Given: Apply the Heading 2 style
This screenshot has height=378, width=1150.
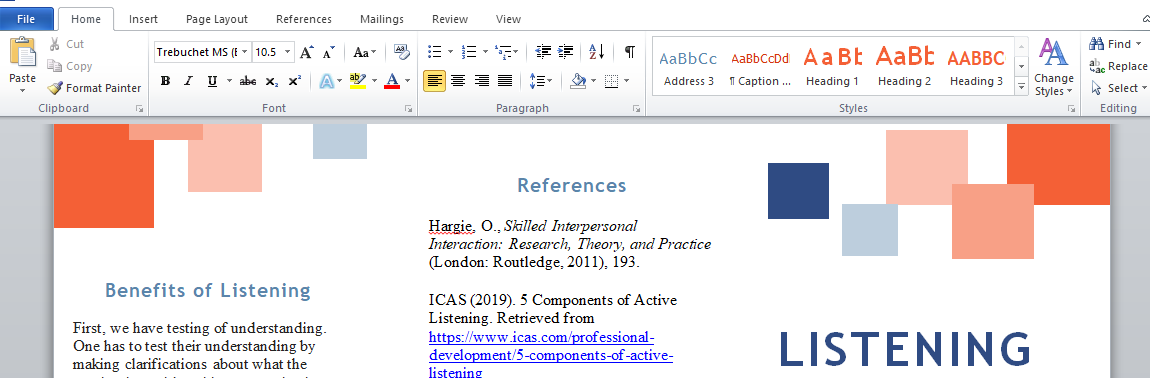Looking at the screenshot, I should click(x=904, y=67).
